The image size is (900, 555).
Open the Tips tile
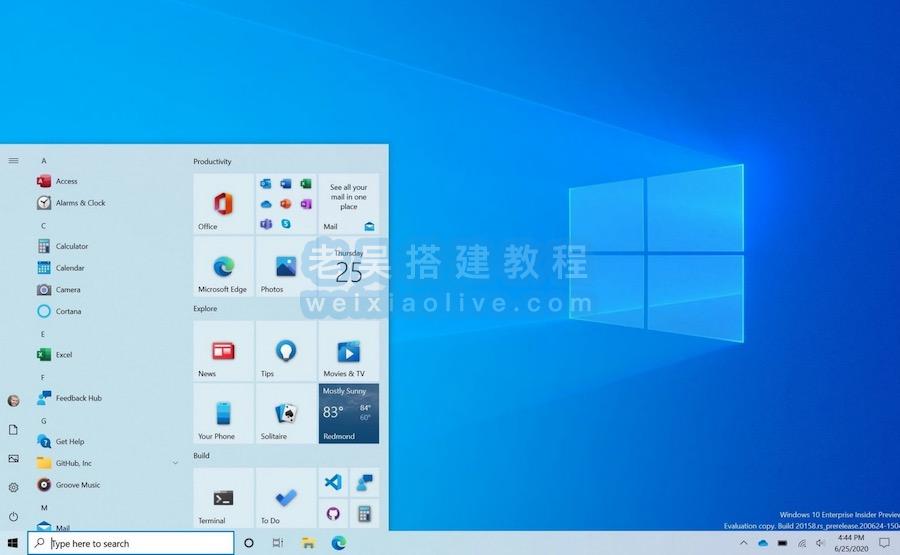tap(286, 351)
